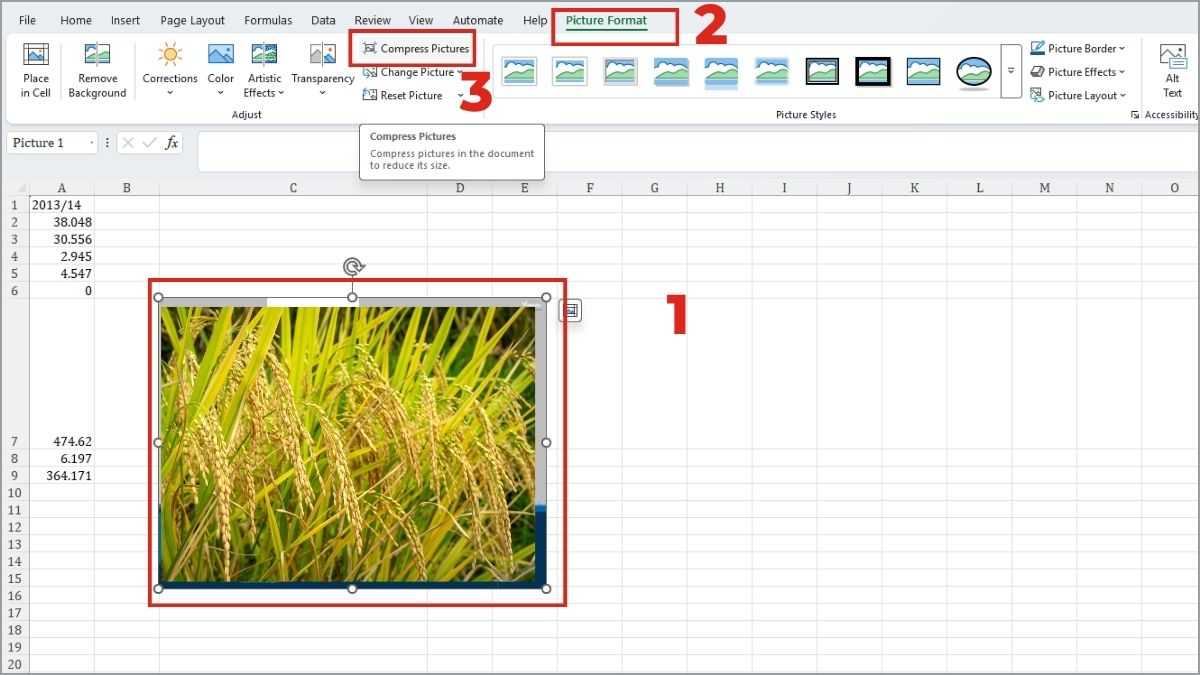The image size is (1200, 675).
Task: Apply the double frame black picture style
Action: 823,71
